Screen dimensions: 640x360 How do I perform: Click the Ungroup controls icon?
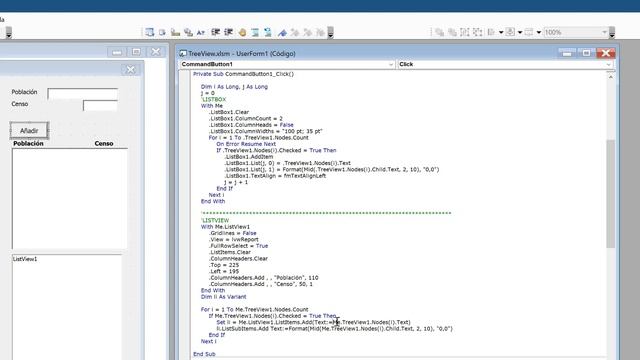point(478,32)
